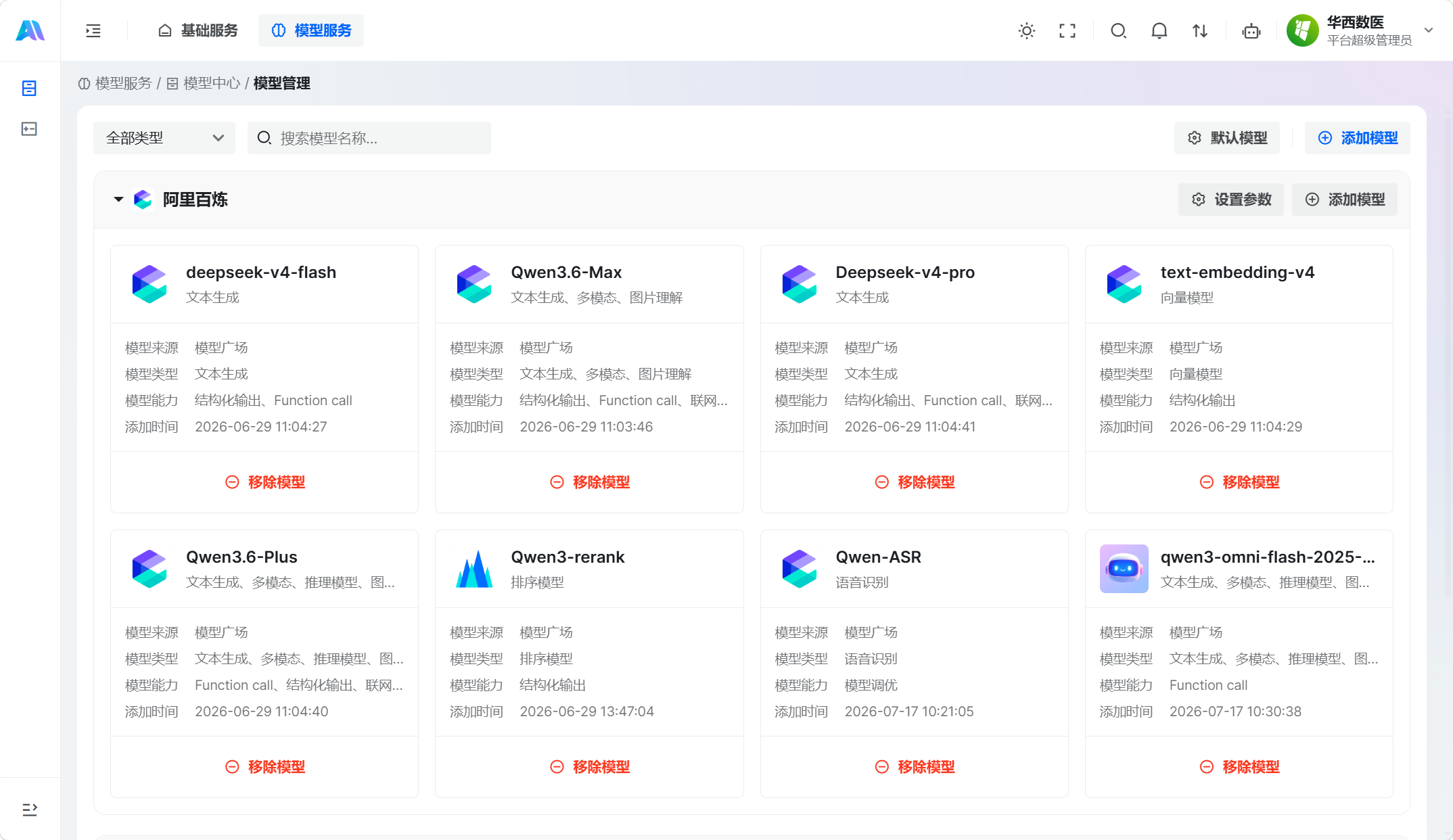Viewport: 1453px width, 840px height.
Task: Click timestamp 2026-07-17 10:30:38
Action: pyautogui.click(x=1235, y=711)
